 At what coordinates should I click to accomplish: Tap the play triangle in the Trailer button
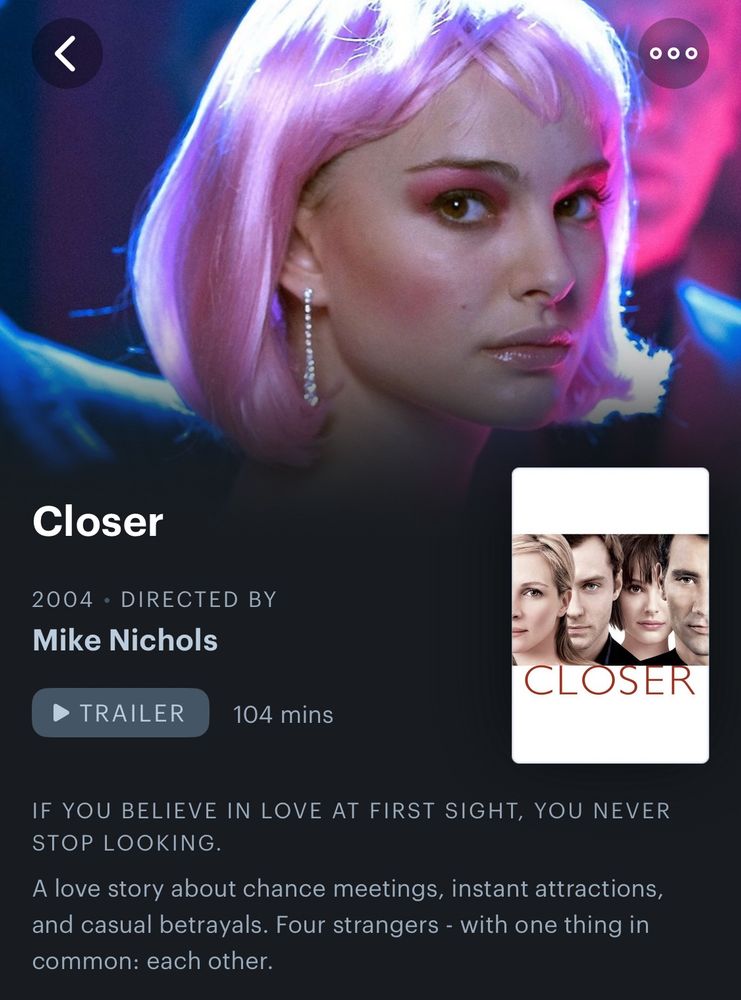tap(61, 712)
